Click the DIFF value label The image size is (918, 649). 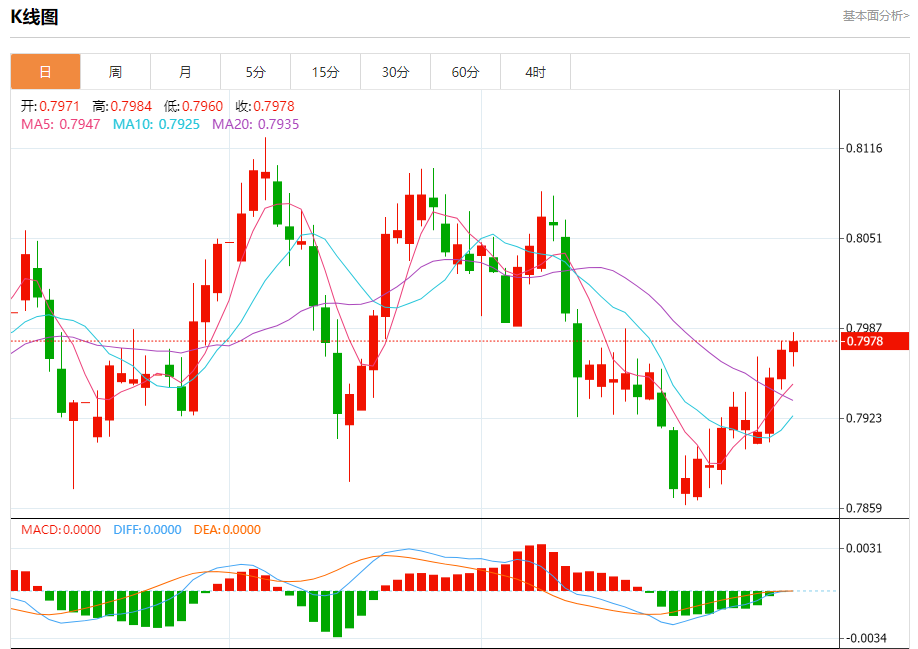[147, 530]
